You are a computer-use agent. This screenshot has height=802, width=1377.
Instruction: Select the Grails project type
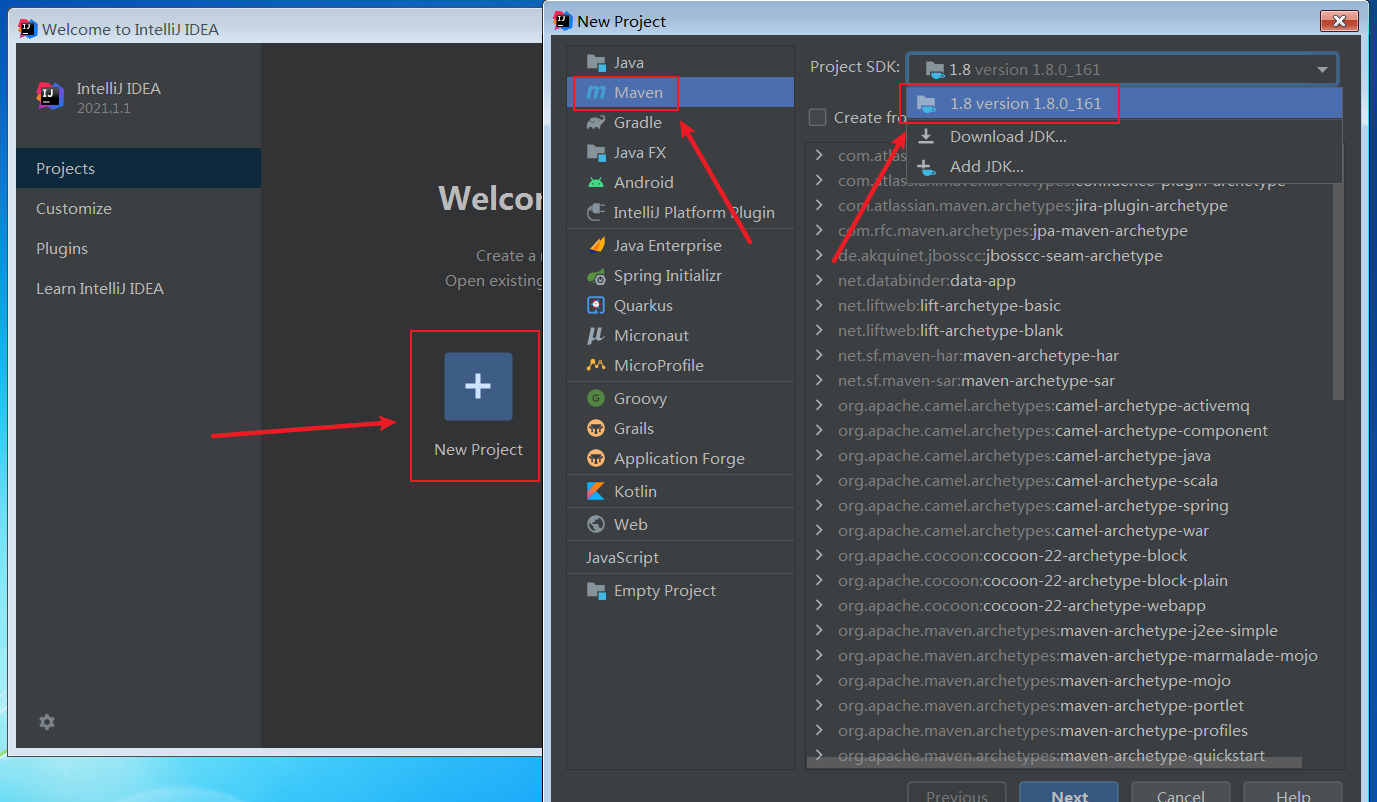pos(680,428)
